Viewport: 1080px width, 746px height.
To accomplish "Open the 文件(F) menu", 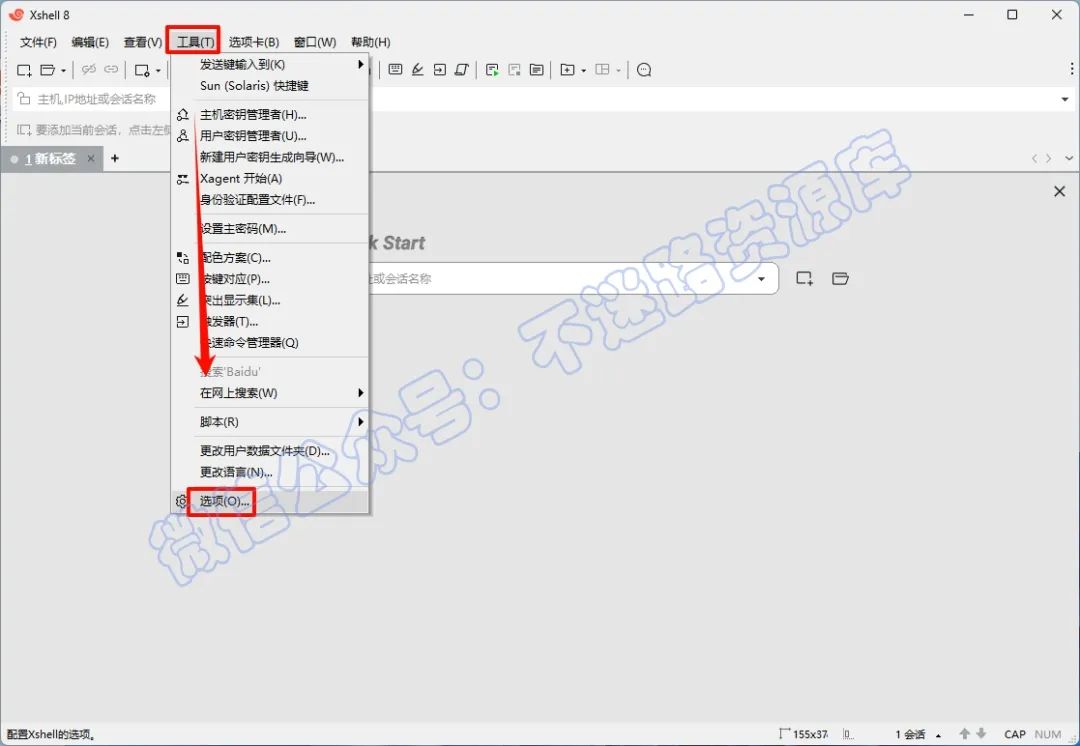I will [38, 42].
